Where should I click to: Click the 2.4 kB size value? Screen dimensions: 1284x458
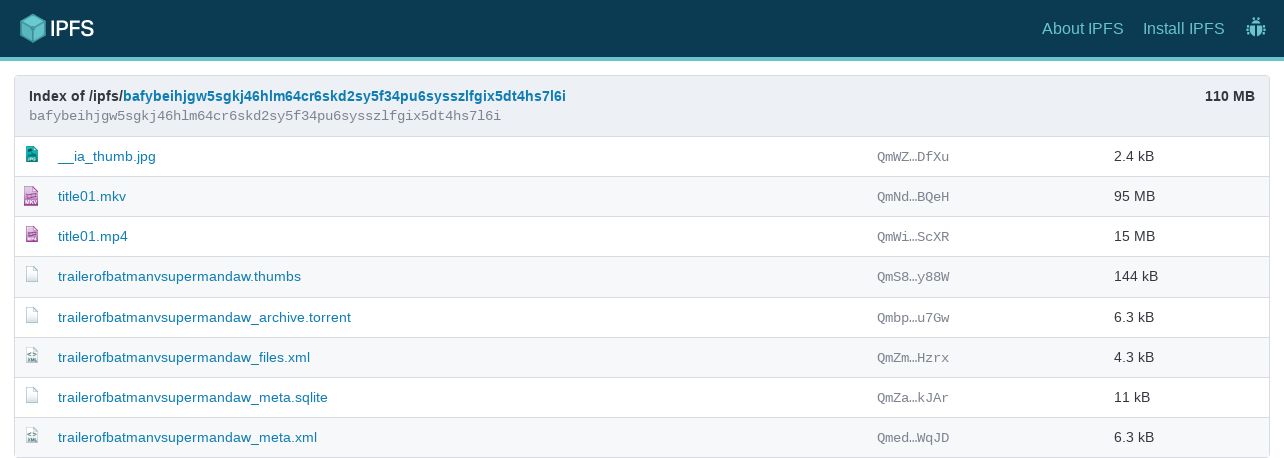point(1134,156)
